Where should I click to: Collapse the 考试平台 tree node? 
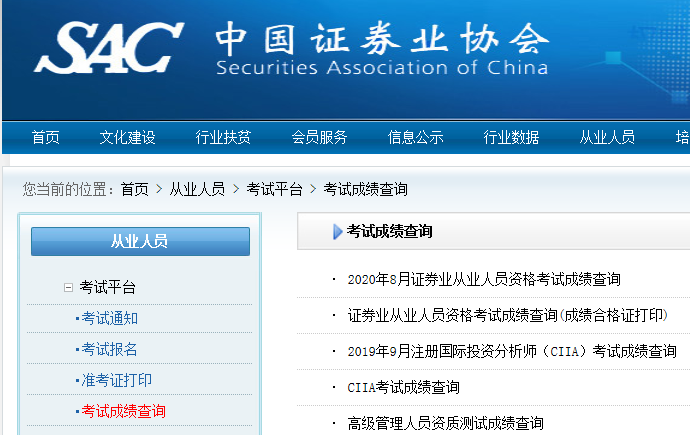pyautogui.click(x=68, y=288)
